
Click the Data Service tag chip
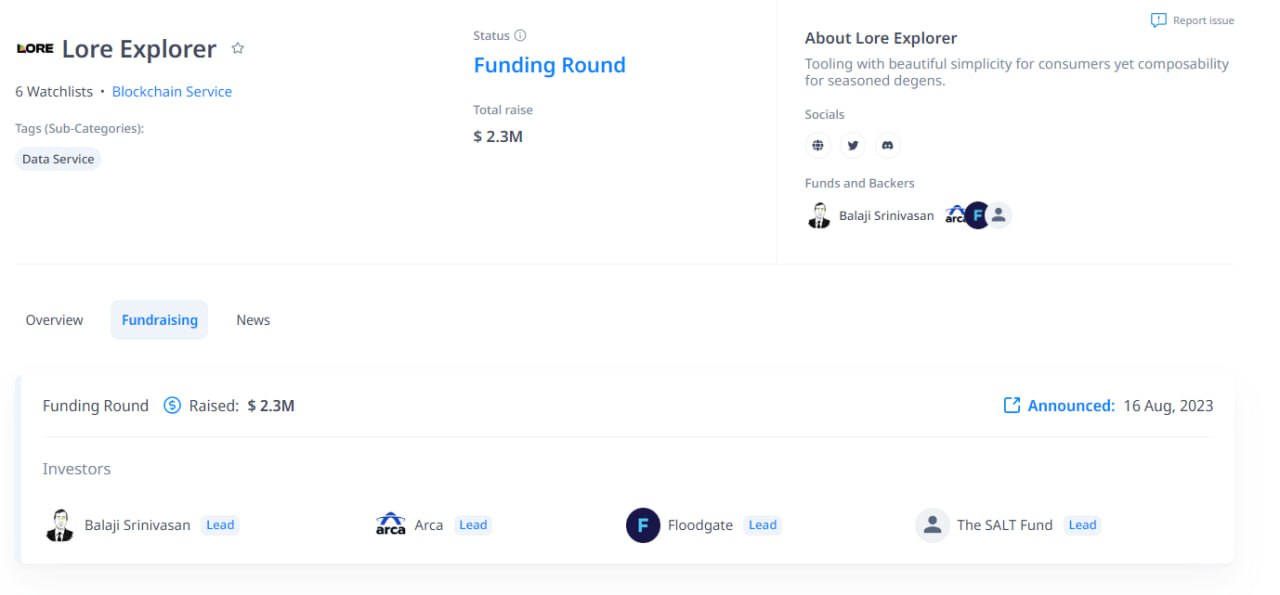[x=58, y=159]
